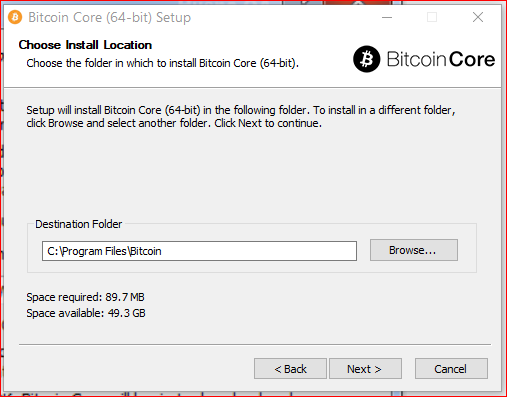507x397 pixels.
Task: Click the black Bitcoin Core logo circle
Action: click(366, 59)
